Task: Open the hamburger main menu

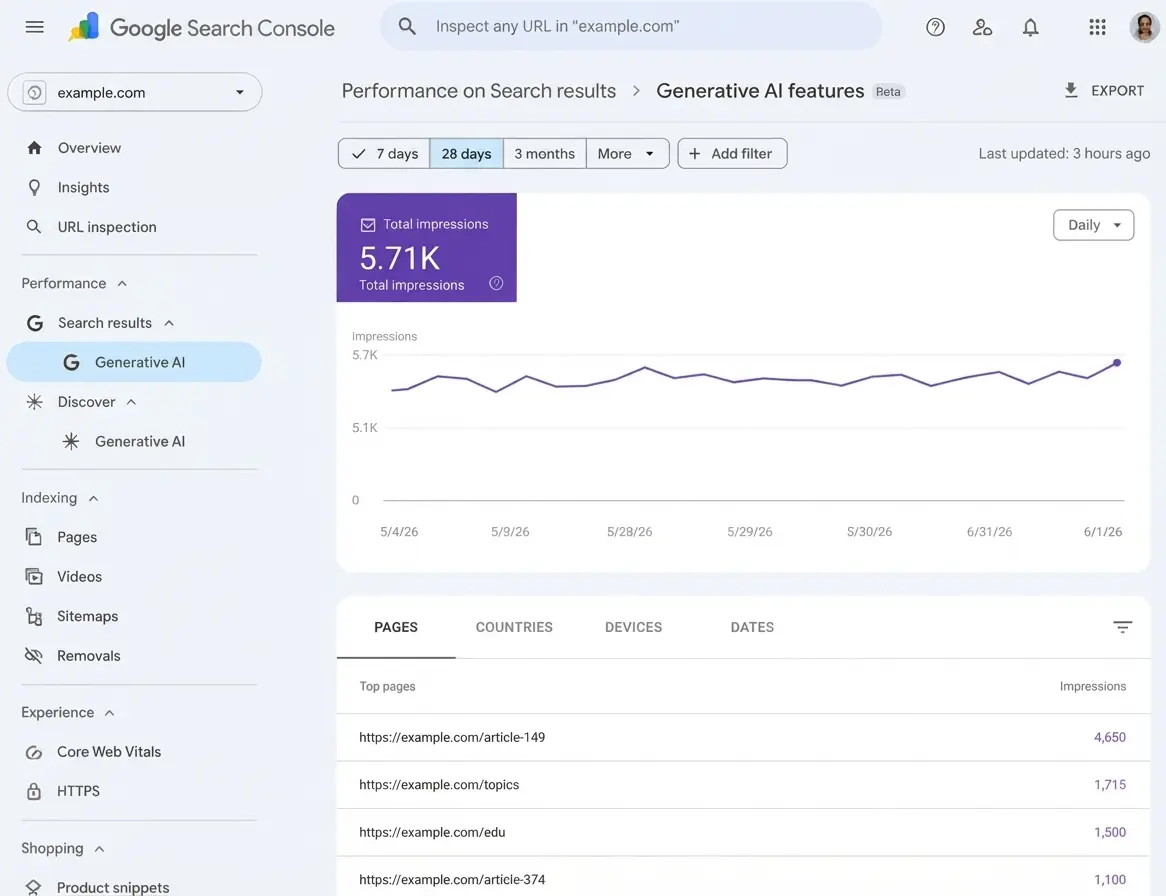Action: (x=34, y=28)
